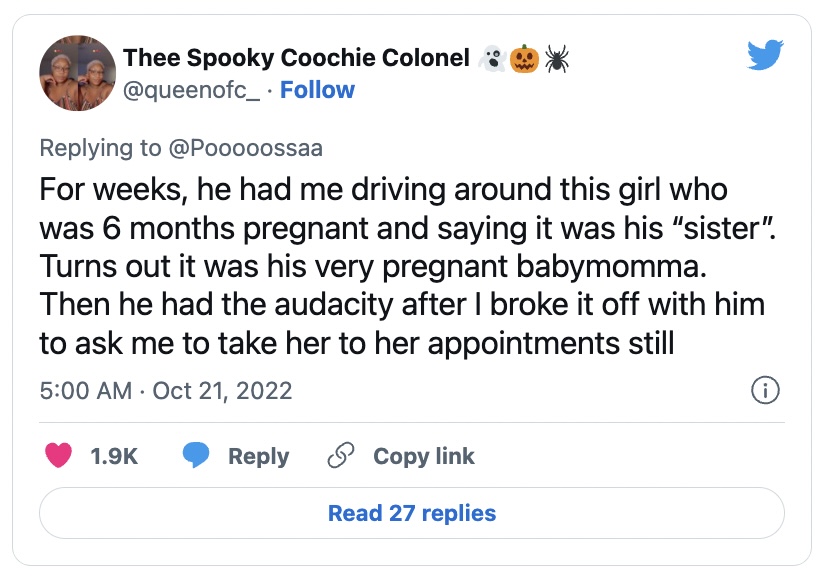The width and height of the screenshot is (840, 584).
Task: Click the blue reply speech bubble icon
Action: click(x=196, y=456)
